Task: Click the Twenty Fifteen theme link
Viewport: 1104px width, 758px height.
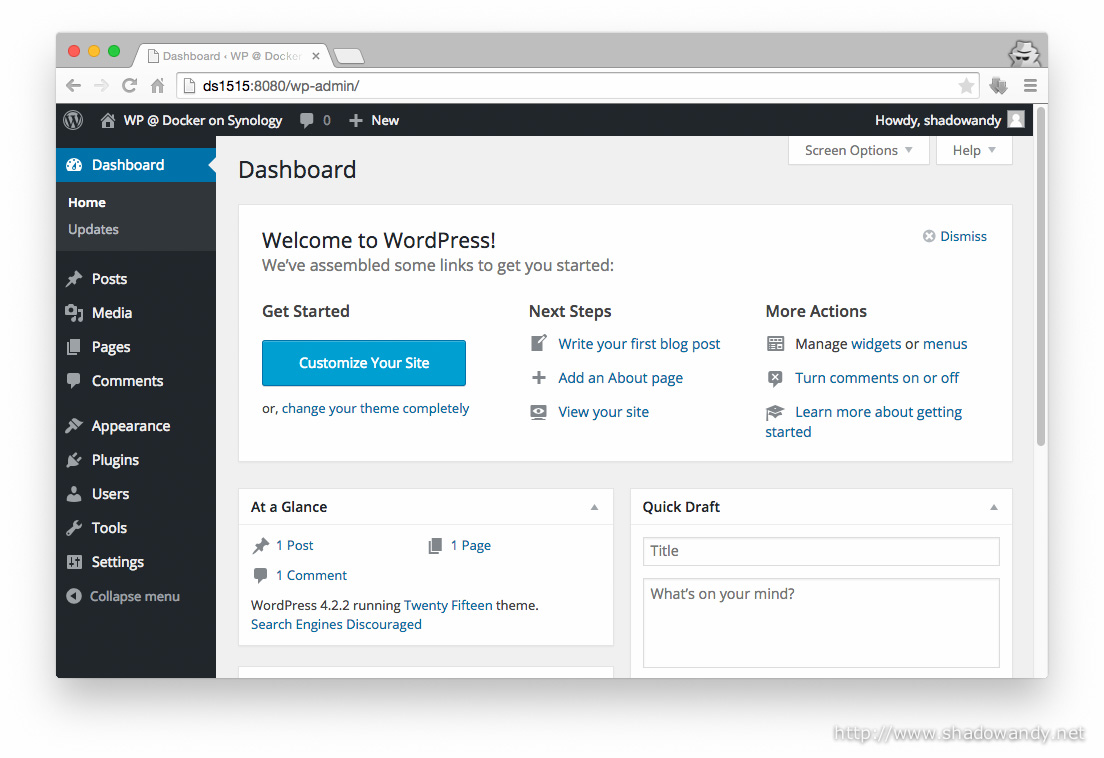Action: tap(448, 605)
